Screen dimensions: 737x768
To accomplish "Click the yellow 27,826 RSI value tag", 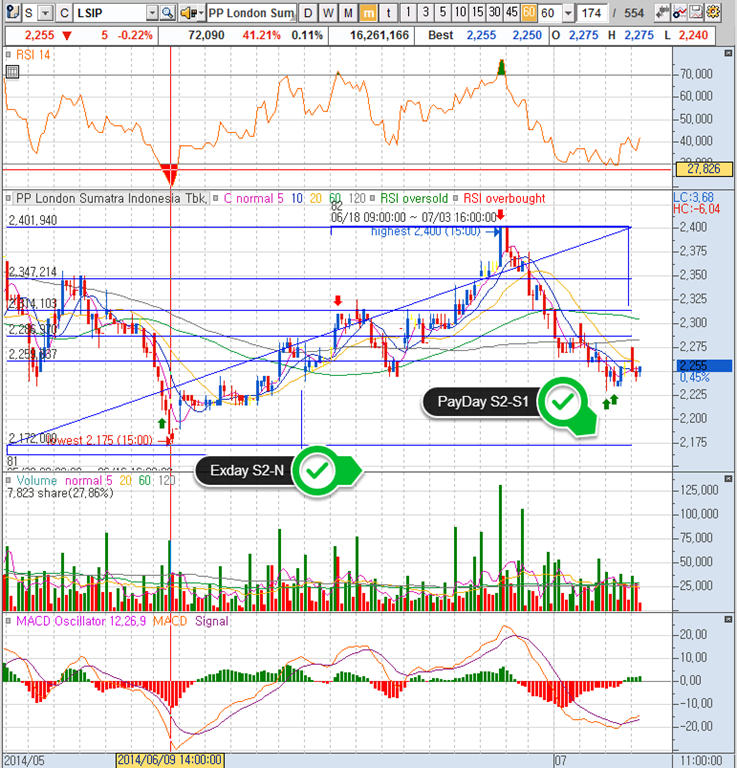I will 704,169.
